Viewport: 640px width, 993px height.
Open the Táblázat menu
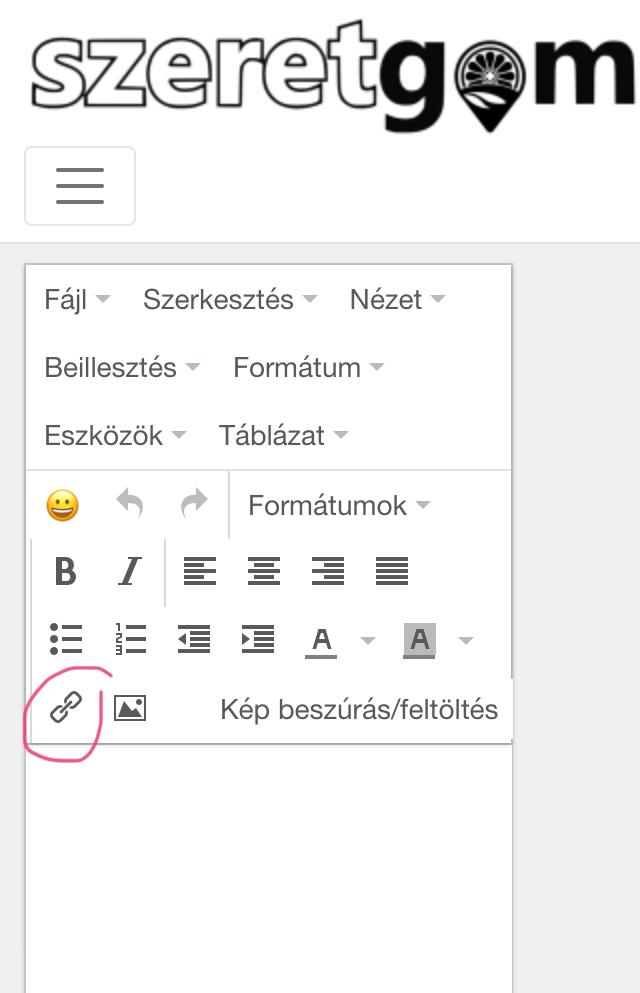(x=283, y=436)
